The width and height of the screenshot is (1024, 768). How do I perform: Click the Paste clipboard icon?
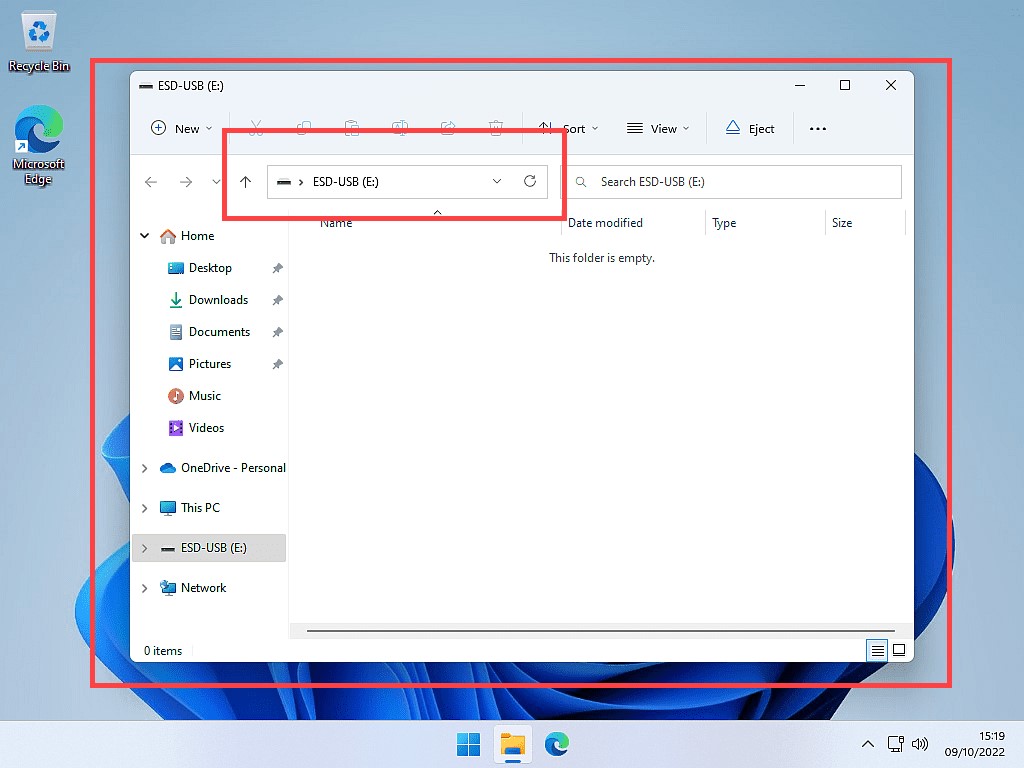[x=351, y=128]
